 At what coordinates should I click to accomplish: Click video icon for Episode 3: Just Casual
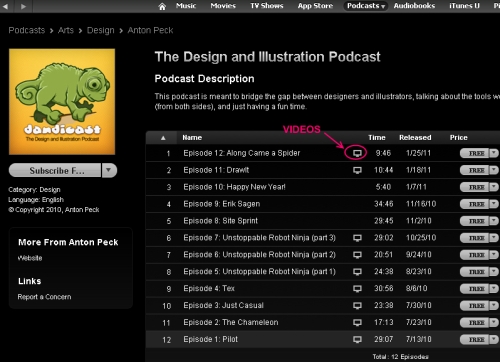point(357,306)
